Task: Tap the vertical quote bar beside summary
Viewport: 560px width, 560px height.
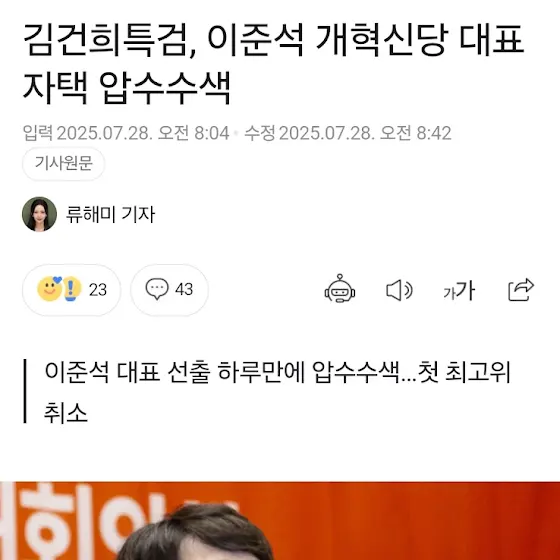Action: pos(25,391)
